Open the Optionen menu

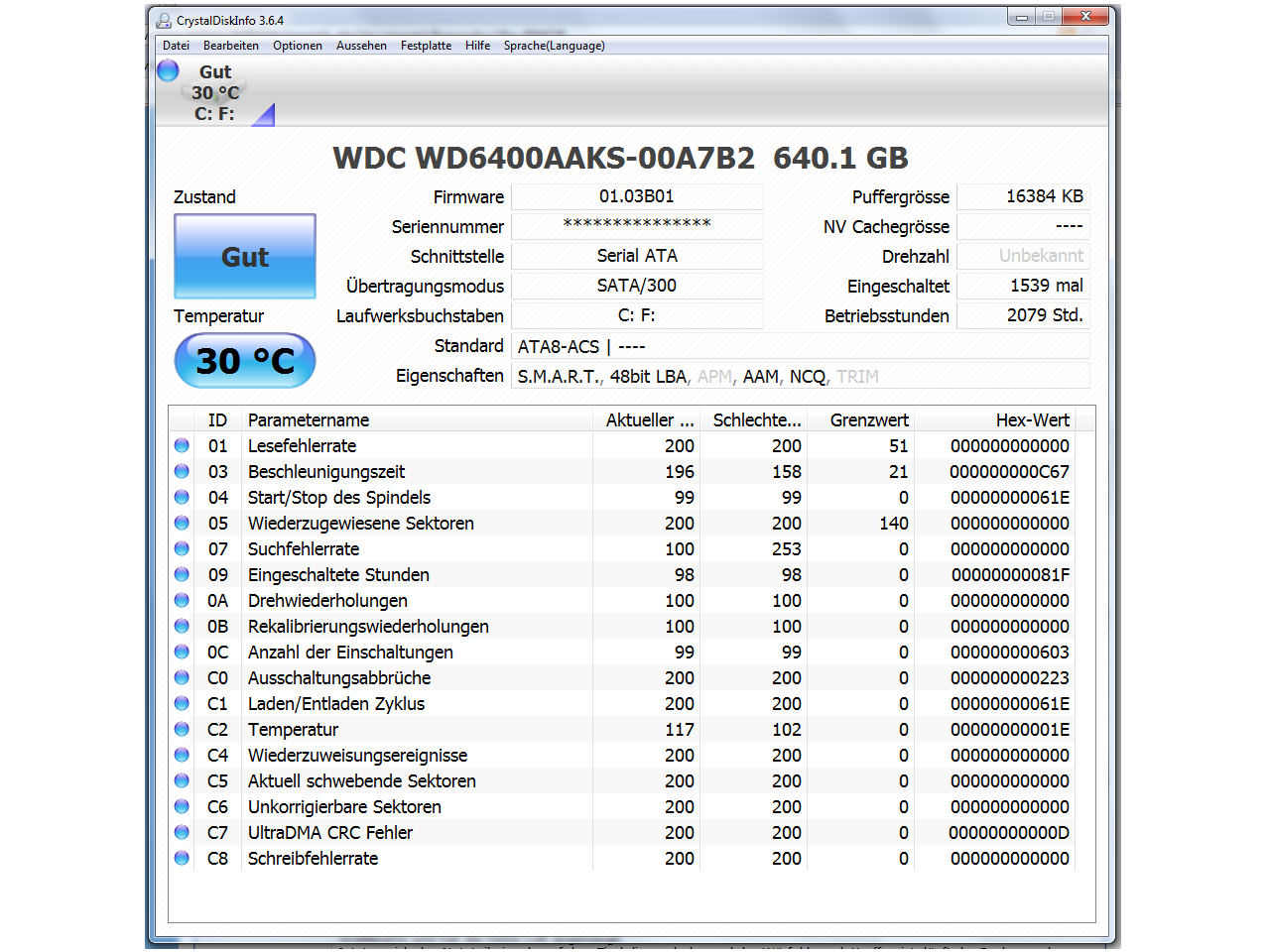click(298, 46)
